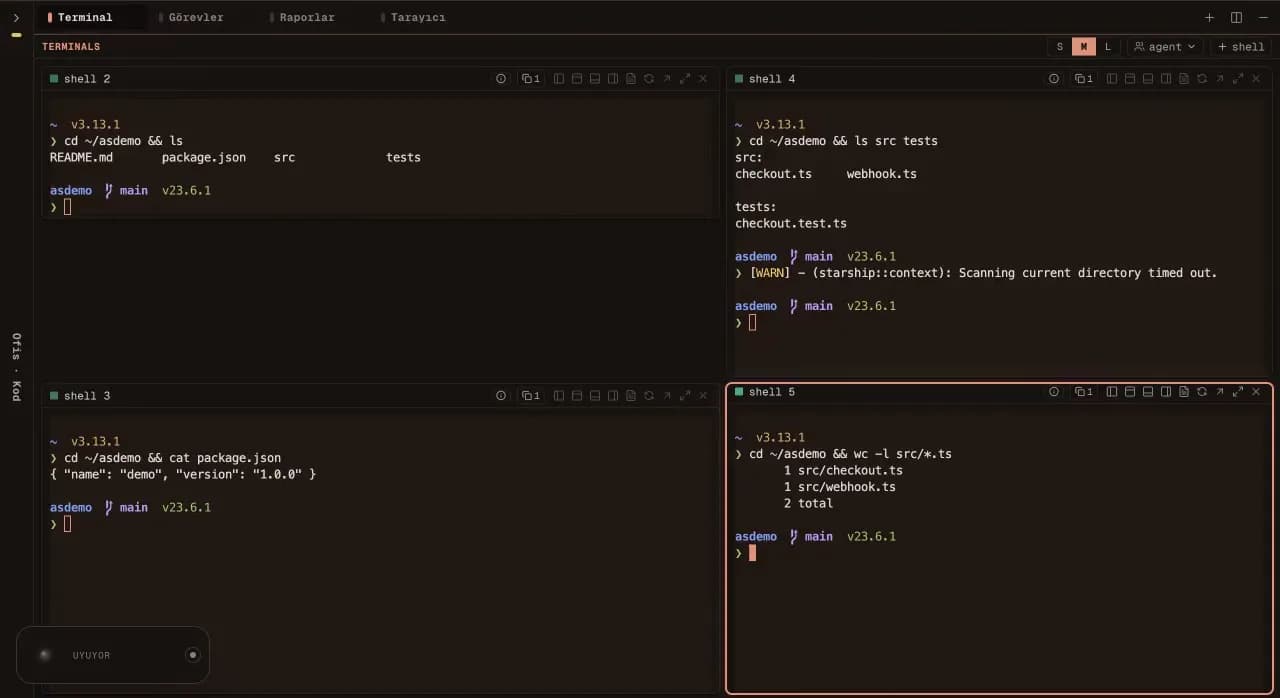
Task: Choose the top-bar layout icon in shell 2
Action: coord(577,79)
